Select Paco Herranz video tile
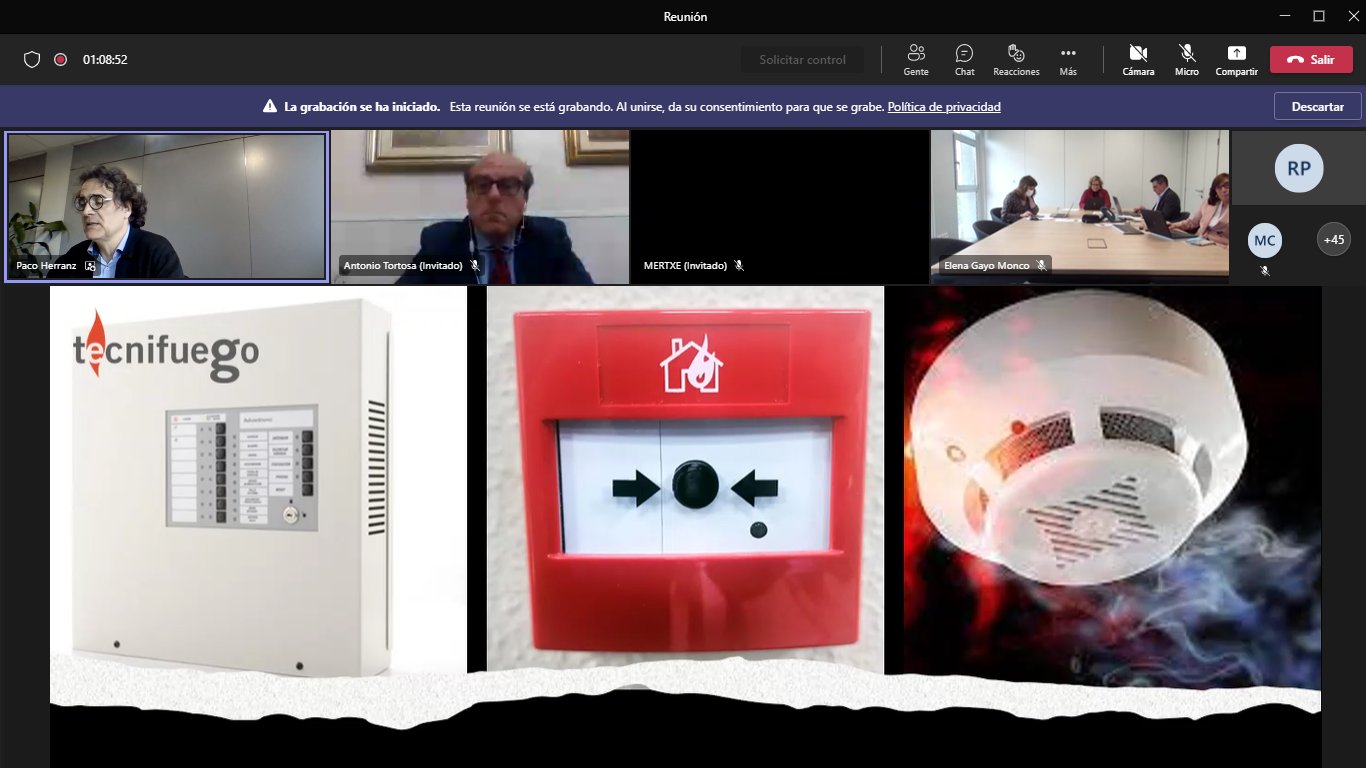1366x768 pixels. [x=166, y=207]
